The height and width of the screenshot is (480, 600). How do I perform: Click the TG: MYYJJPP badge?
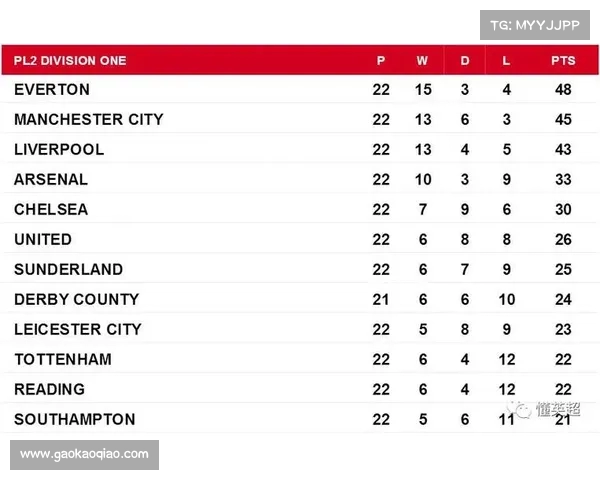tap(534, 24)
